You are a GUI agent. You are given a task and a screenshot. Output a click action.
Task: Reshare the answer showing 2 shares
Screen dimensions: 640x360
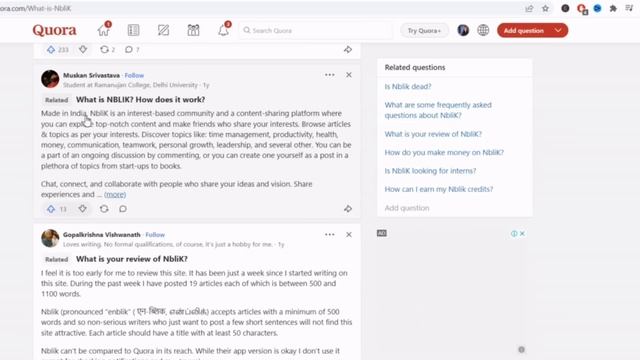point(107,49)
